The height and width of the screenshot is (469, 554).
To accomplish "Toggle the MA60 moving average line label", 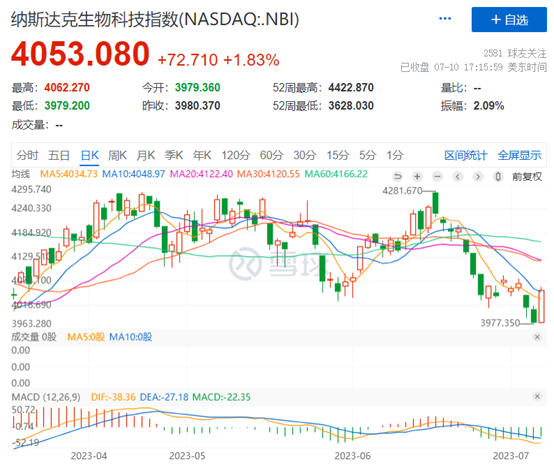I will pos(336,174).
